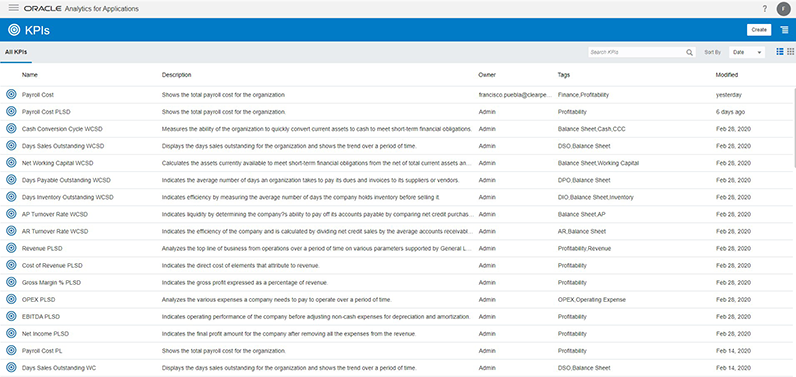Click the '6 days ago' modified cell
Image resolution: width=796 pixels, height=377 pixels.
(731, 112)
